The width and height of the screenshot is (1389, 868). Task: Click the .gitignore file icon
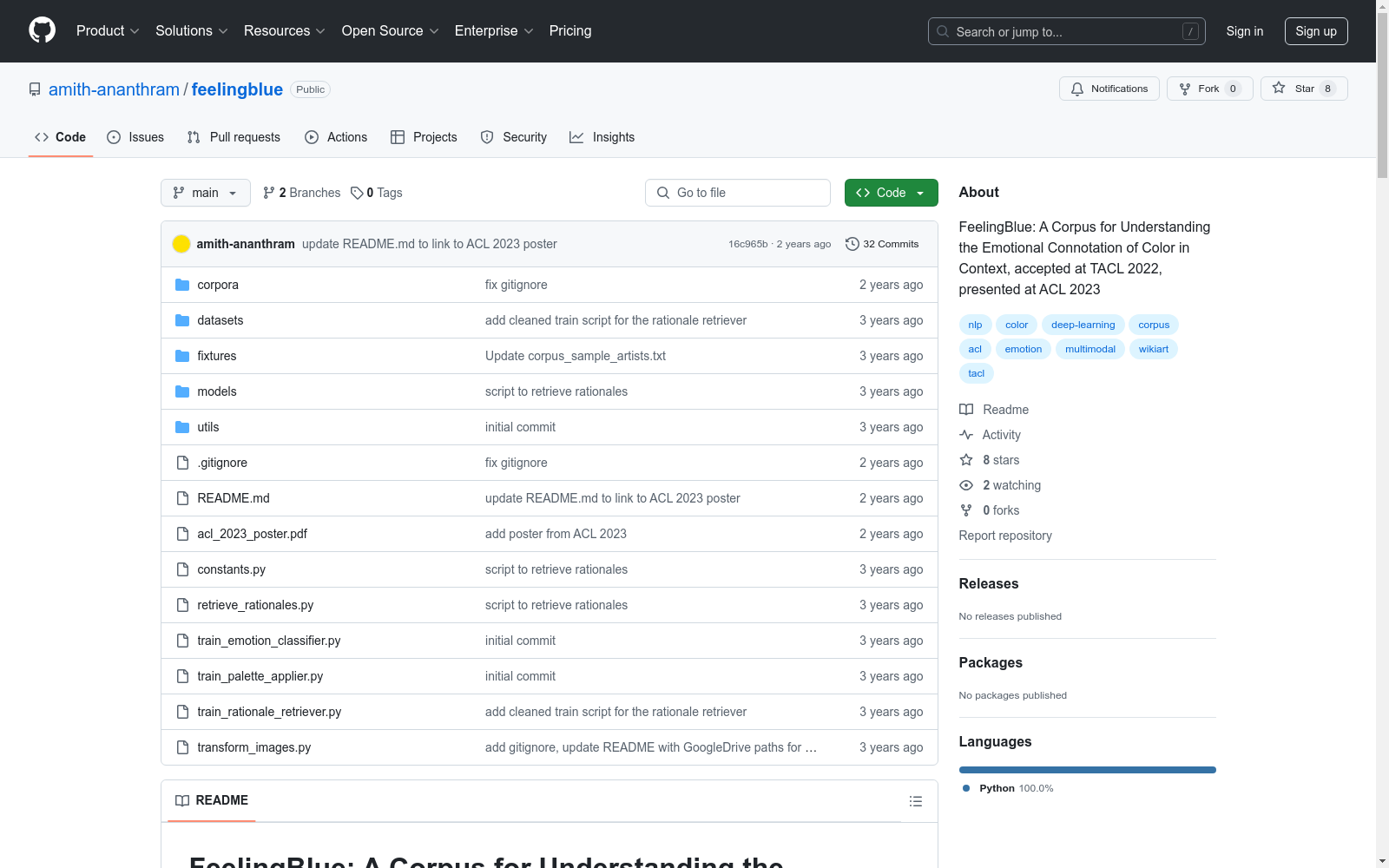[182, 463]
